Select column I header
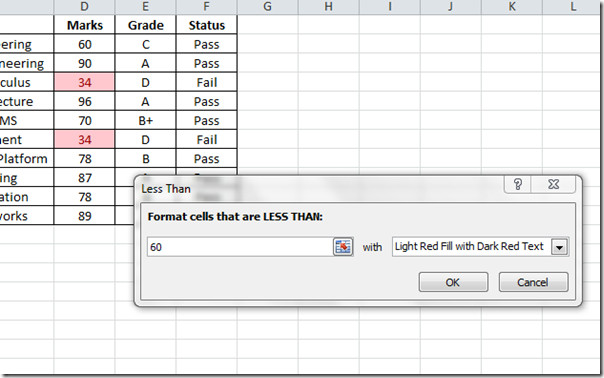The width and height of the screenshot is (604, 378). coord(389,7)
